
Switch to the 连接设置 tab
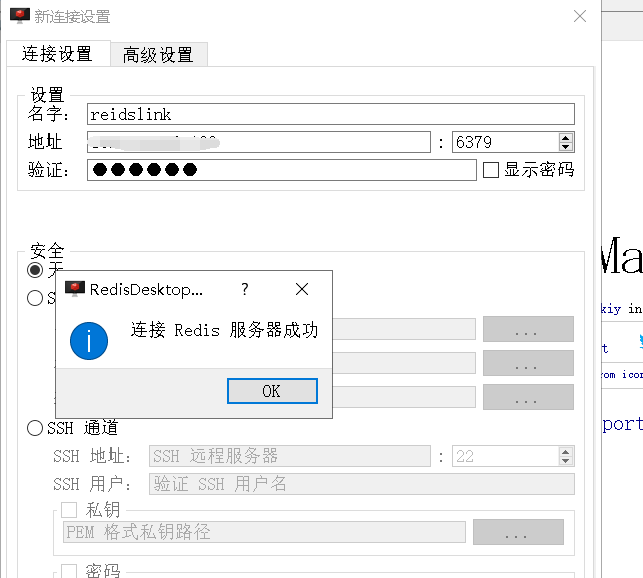(x=57, y=54)
